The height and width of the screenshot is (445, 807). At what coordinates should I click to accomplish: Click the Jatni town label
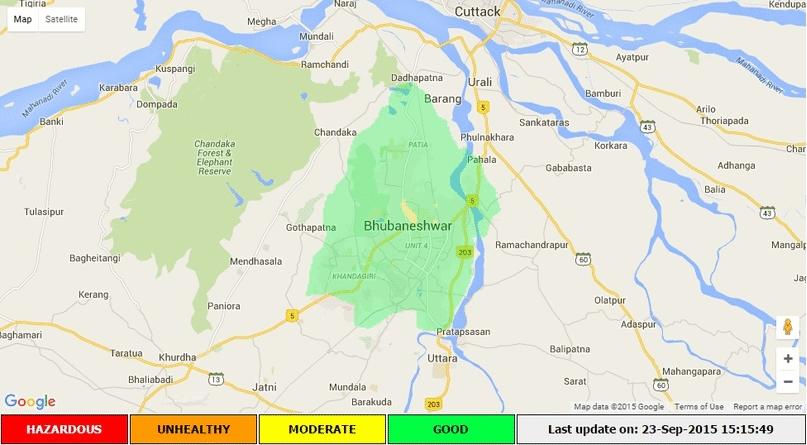(x=265, y=387)
